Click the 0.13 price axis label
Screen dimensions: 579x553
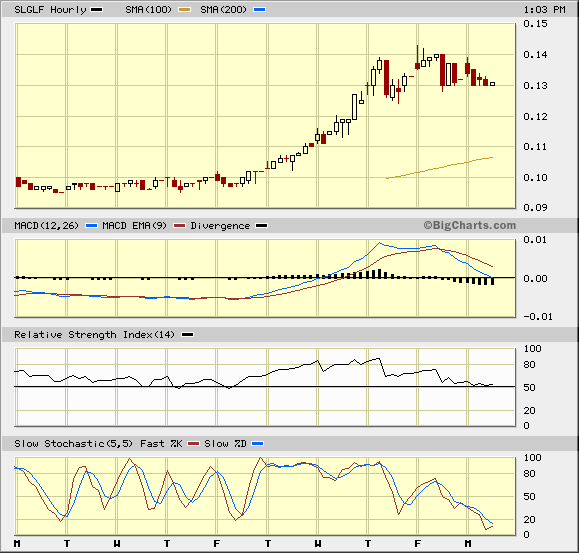coord(535,86)
